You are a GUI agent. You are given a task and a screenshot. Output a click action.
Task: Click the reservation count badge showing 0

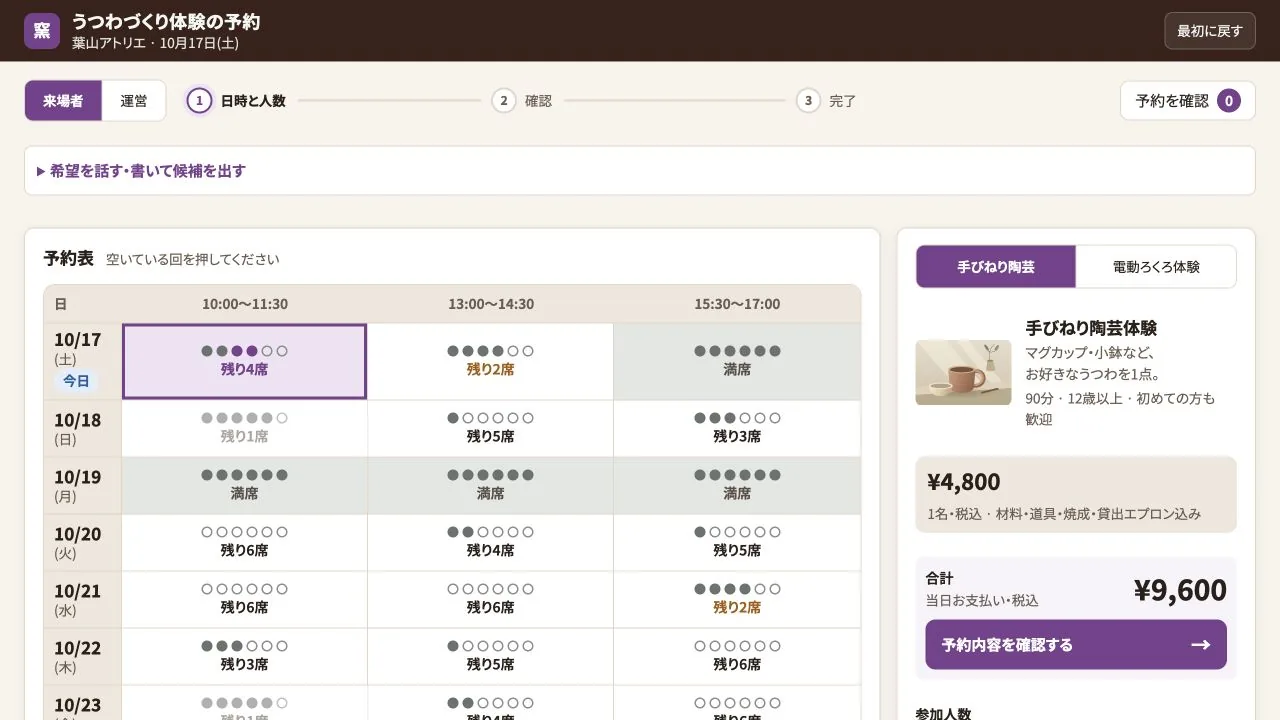(x=1229, y=100)
